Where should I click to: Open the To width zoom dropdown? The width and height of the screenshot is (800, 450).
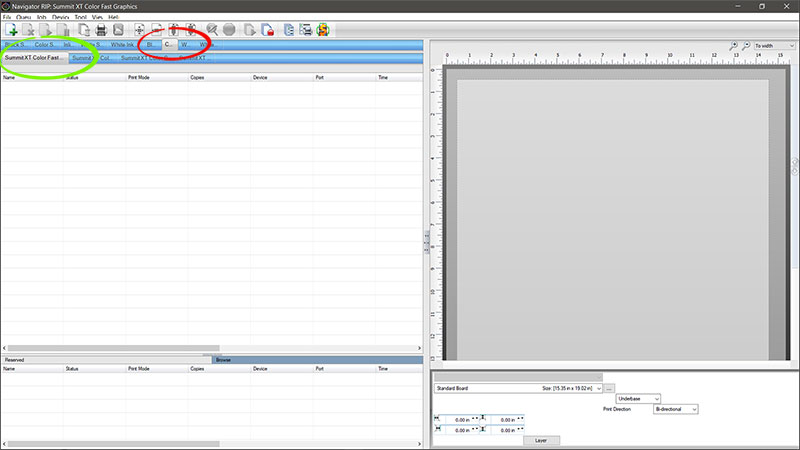[x=774, y=45]
